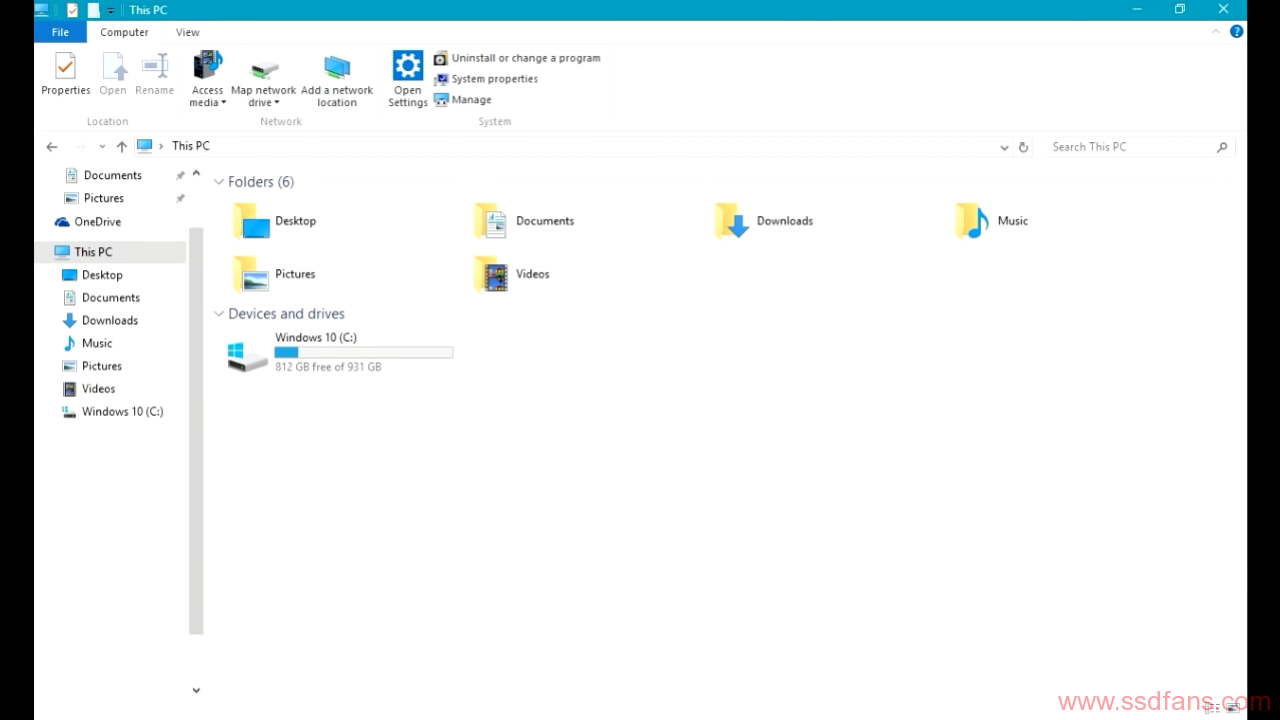Click the pin icon beside pinned Pictures

pos(180,198)
